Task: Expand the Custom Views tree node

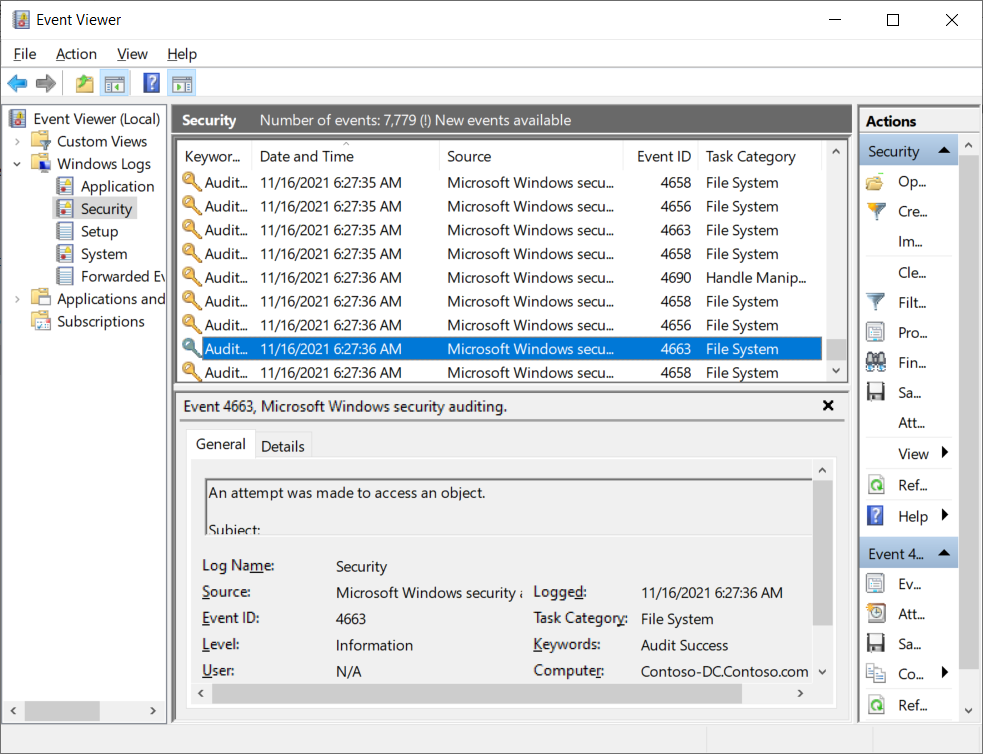Action: pos(17,141)
